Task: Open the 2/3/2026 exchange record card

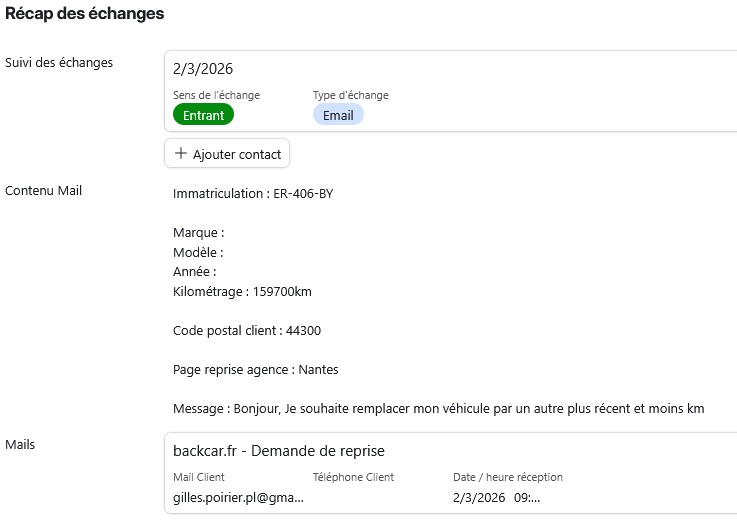Action: (x=450, y=70)
